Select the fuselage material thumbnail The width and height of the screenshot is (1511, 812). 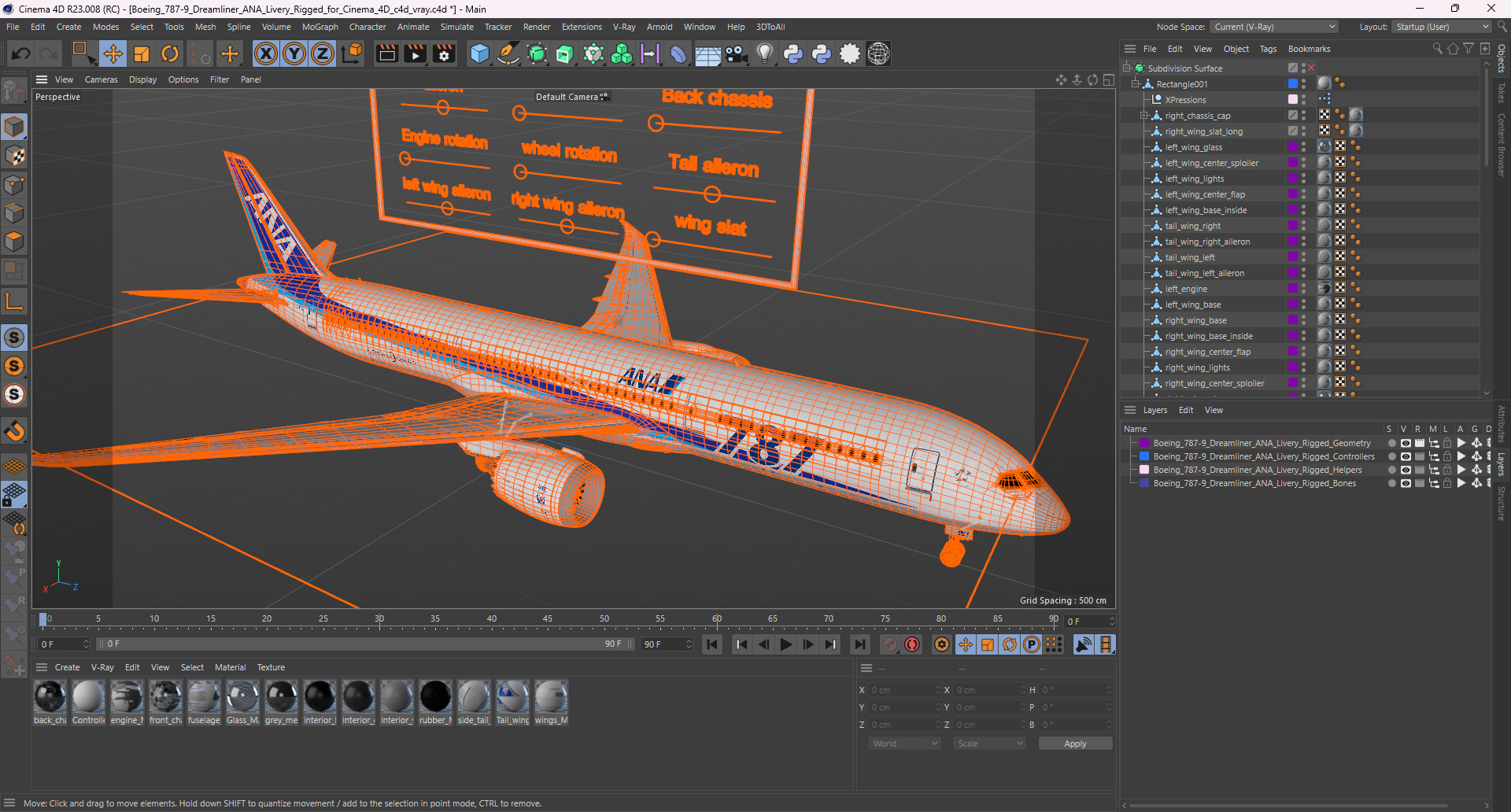click(204, 697)
